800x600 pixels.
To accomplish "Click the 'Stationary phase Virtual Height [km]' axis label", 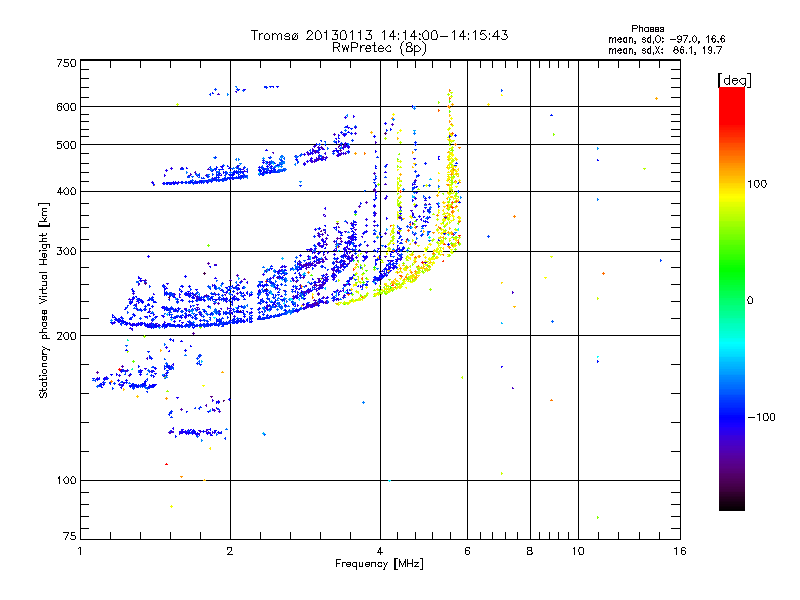I will click(x=43, y=300).
